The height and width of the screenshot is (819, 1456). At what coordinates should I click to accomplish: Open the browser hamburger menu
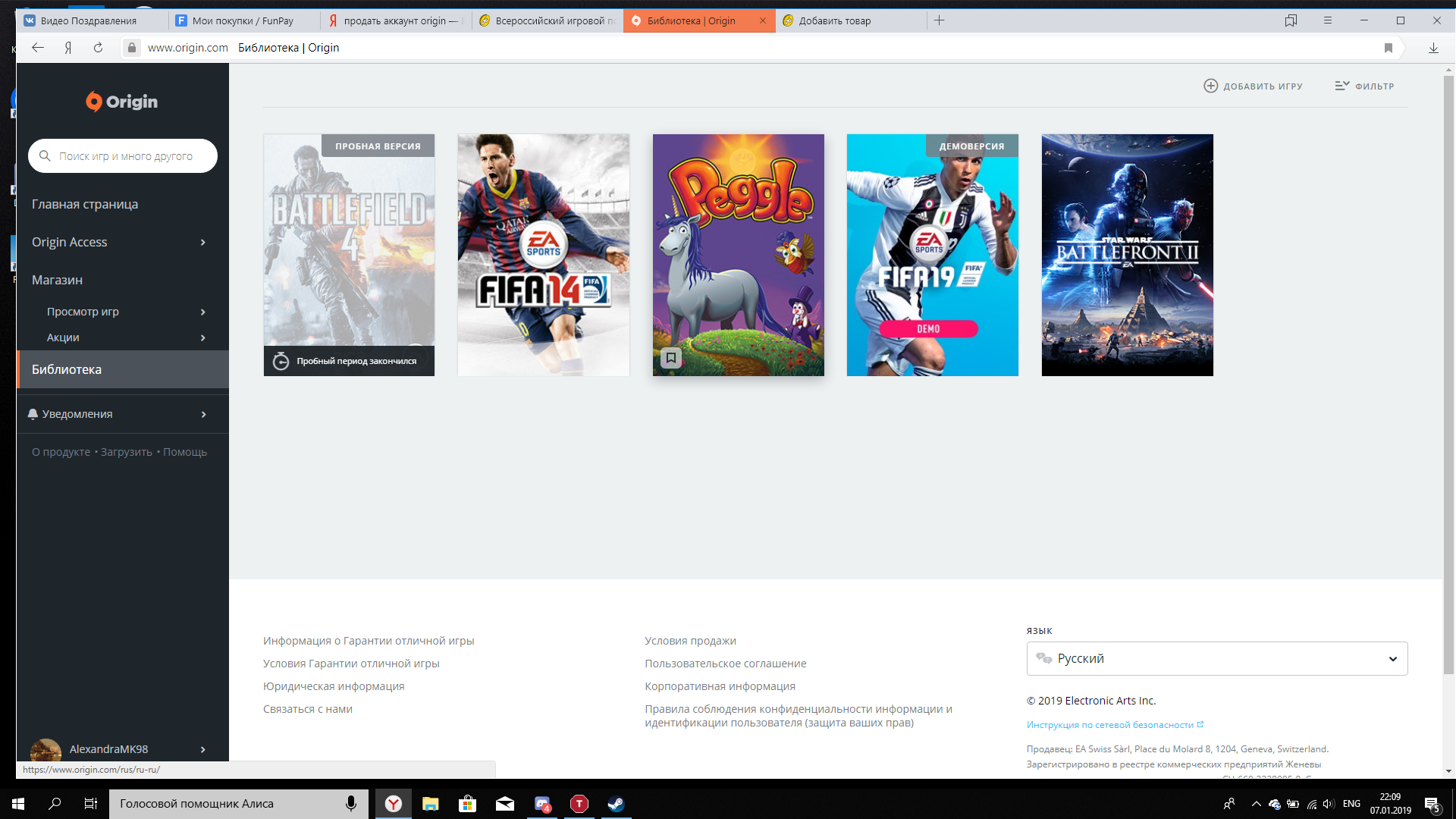[x=1328, y=20]
